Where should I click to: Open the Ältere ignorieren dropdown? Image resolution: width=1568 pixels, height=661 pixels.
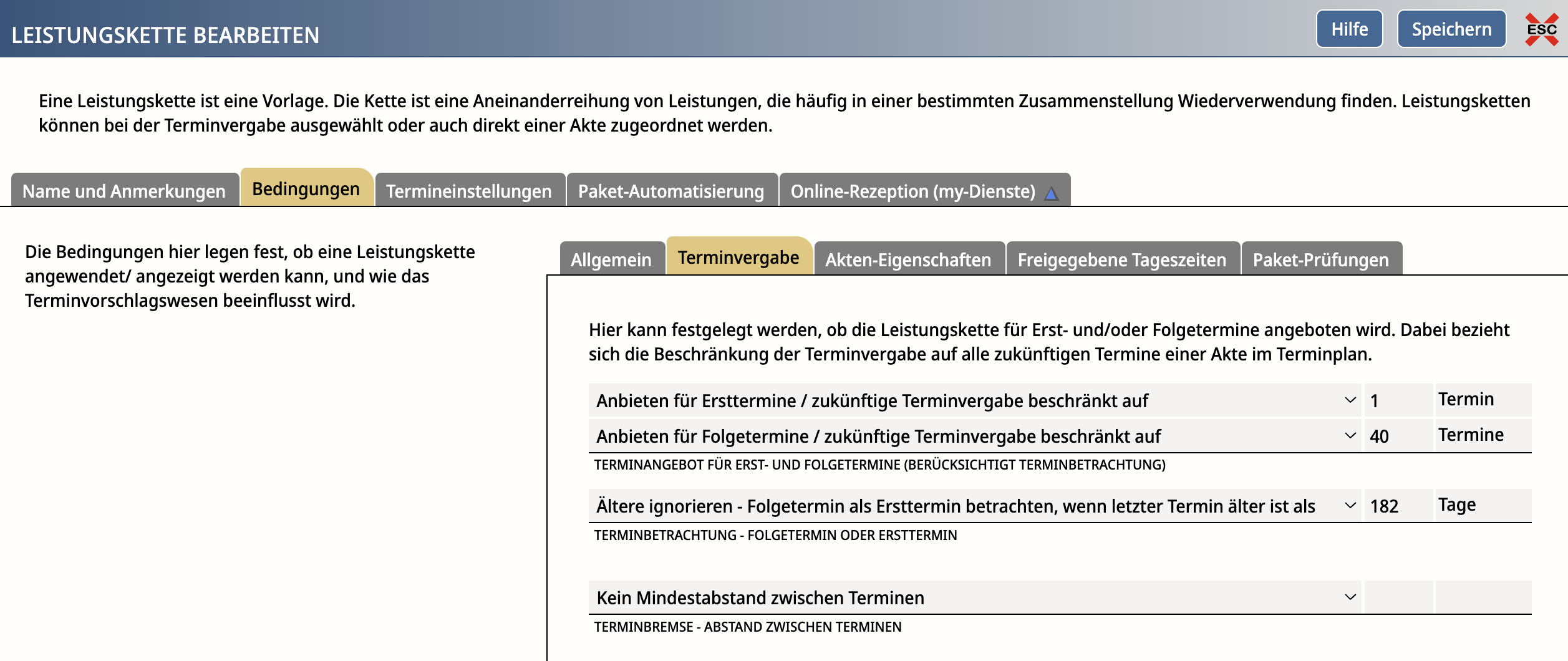(x=975, y=506)
